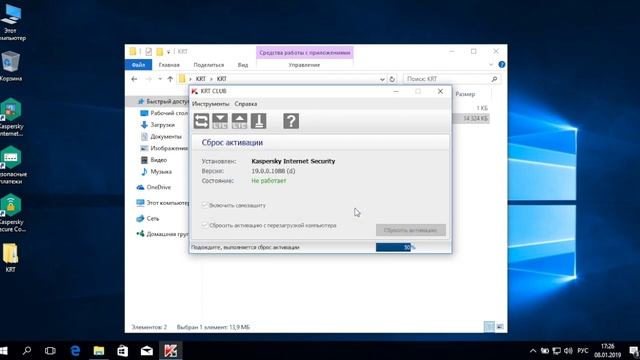
Task: Click the Сбросить активацию button
Action: click(x=411, y=230)
